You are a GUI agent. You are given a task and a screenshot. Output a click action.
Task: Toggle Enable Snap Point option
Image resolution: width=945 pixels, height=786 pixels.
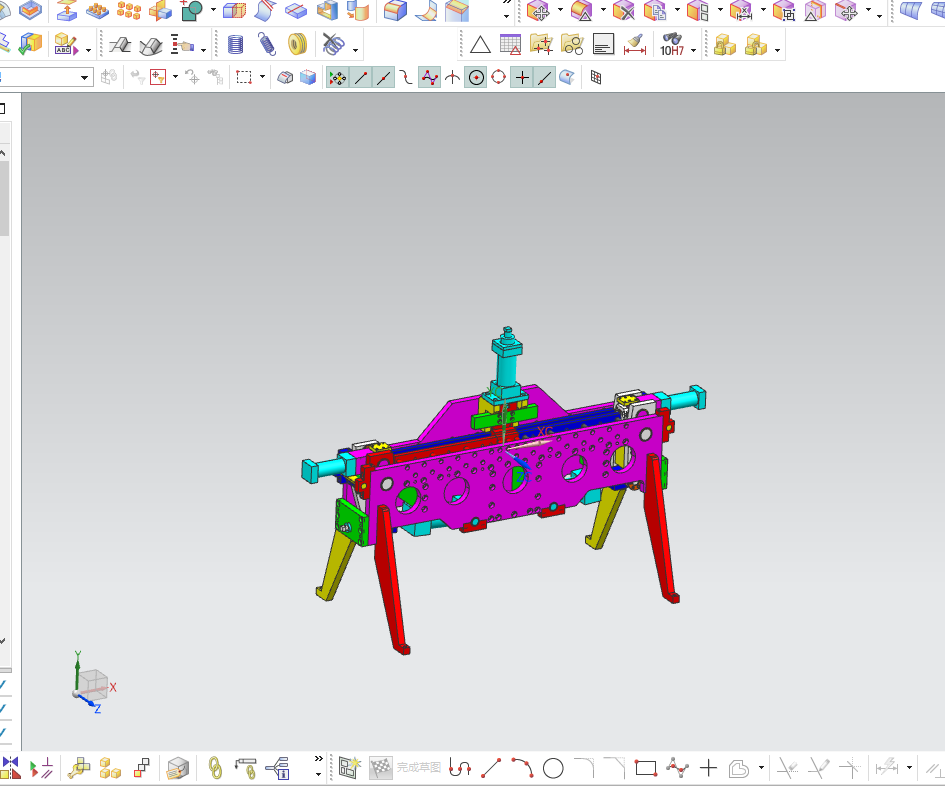338,78
